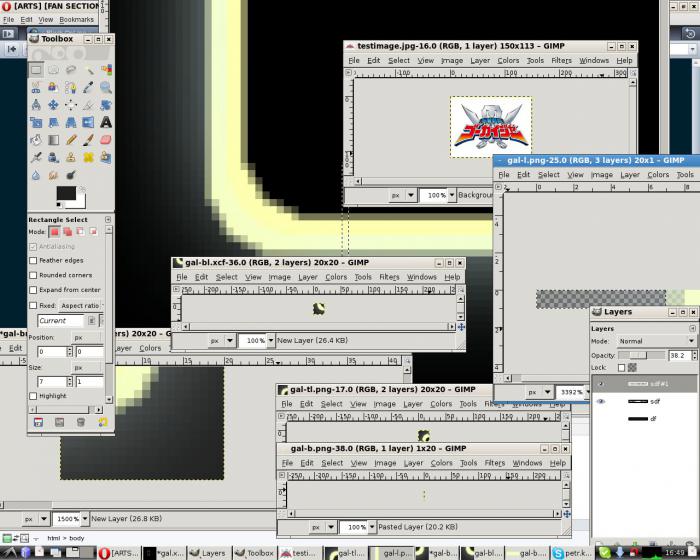Select the Foreground Select tool
The image size is (700, 560).
click(54, 87)
